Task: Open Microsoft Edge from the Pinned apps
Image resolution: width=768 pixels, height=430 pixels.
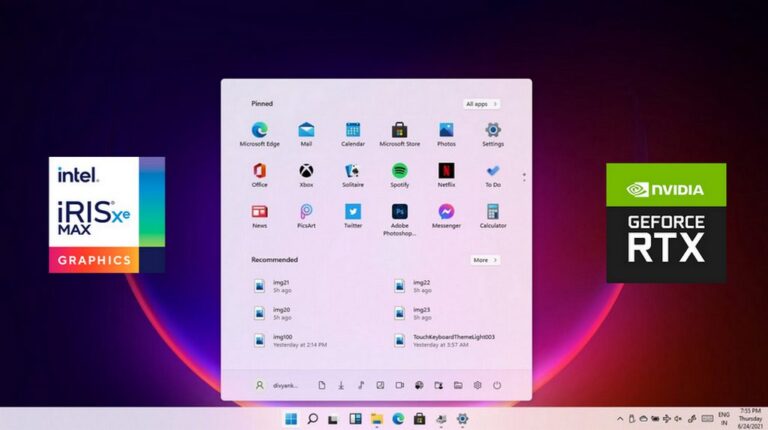Action: click(259, 134)
